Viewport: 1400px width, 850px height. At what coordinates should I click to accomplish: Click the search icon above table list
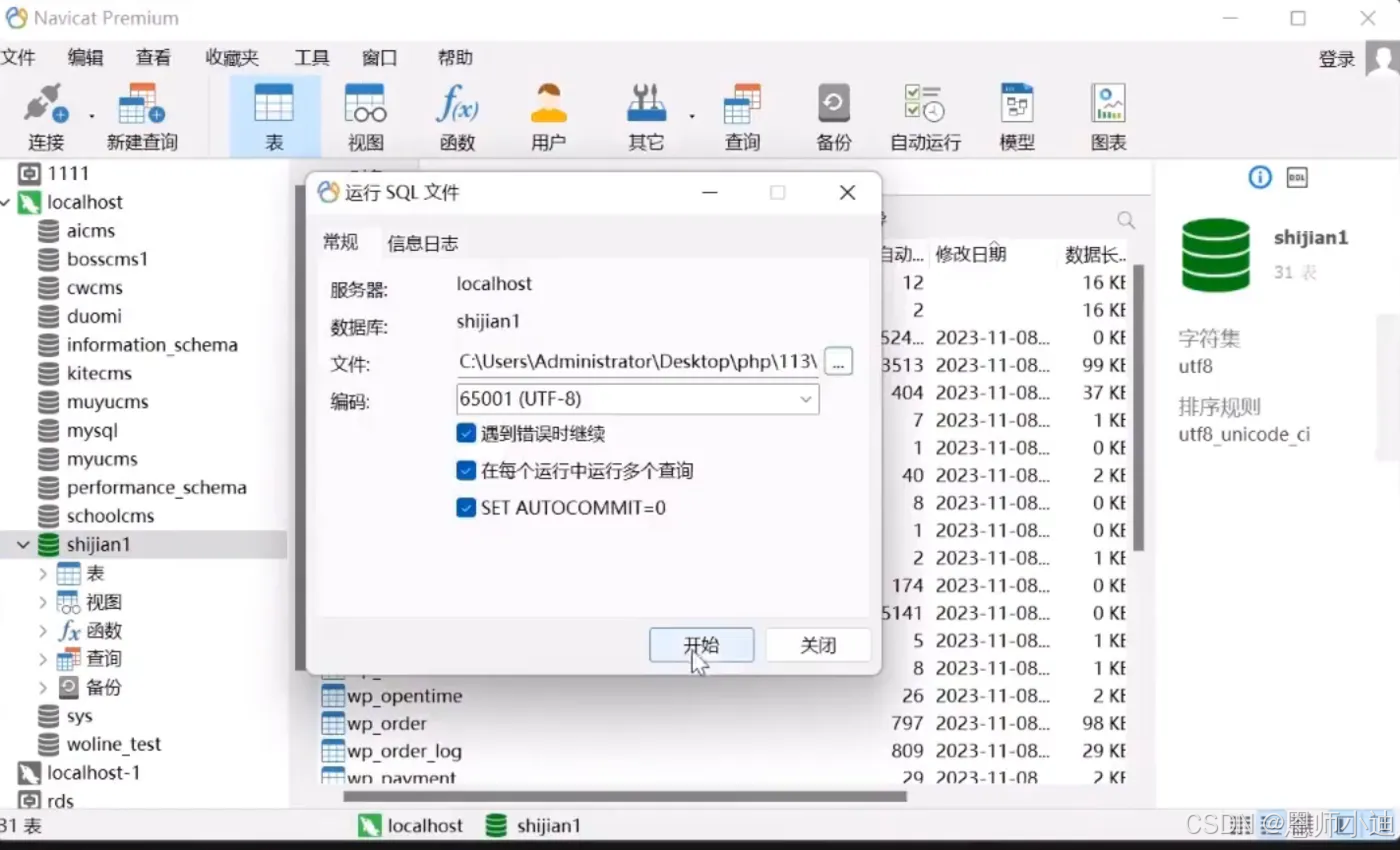click(1126, 220)
